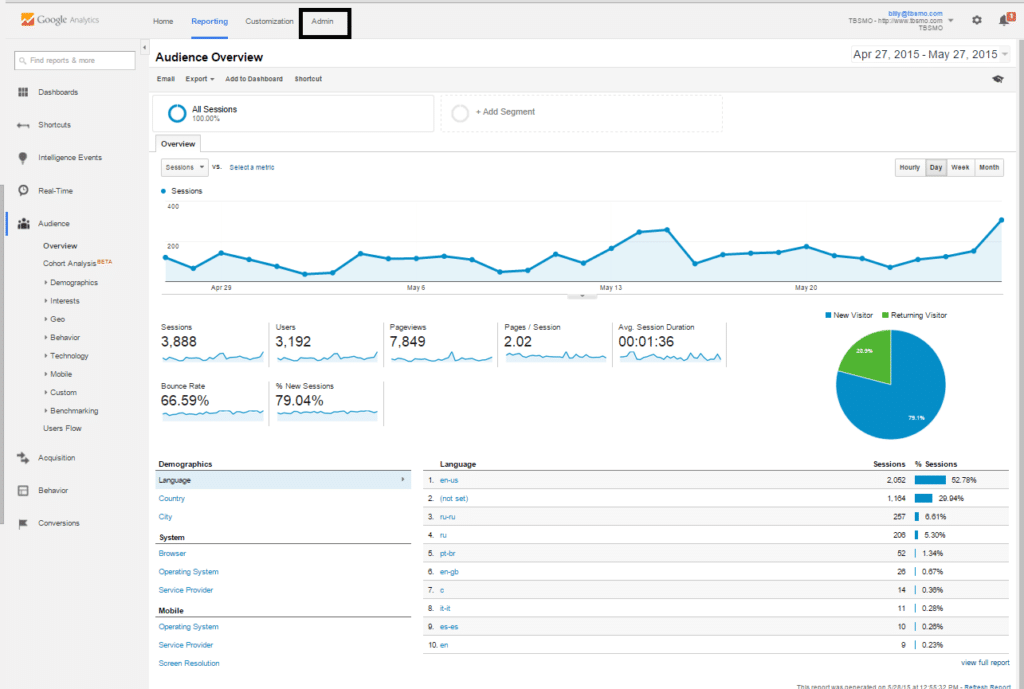The height and width of the screenshot is (689, 1024).
Task: Open the Admin tab
Action: [x=323, y=22]
